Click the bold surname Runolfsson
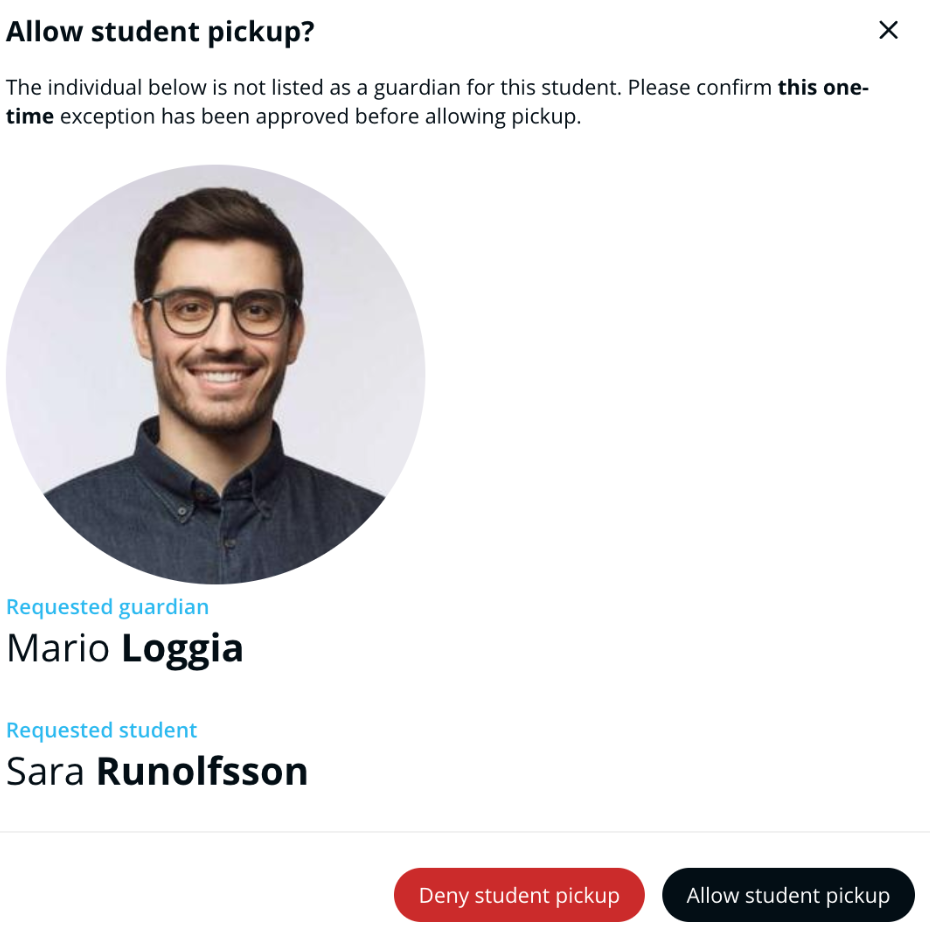This screenshot has height=929, width=930. [x=202, y=772]
